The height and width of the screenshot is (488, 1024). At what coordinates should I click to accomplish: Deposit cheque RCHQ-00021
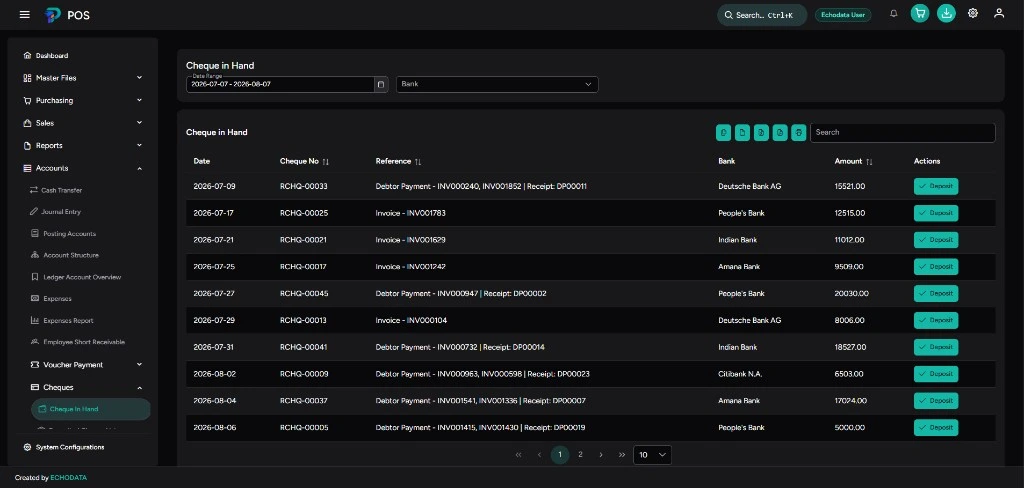pyautogui.click(x=936, y=240)
